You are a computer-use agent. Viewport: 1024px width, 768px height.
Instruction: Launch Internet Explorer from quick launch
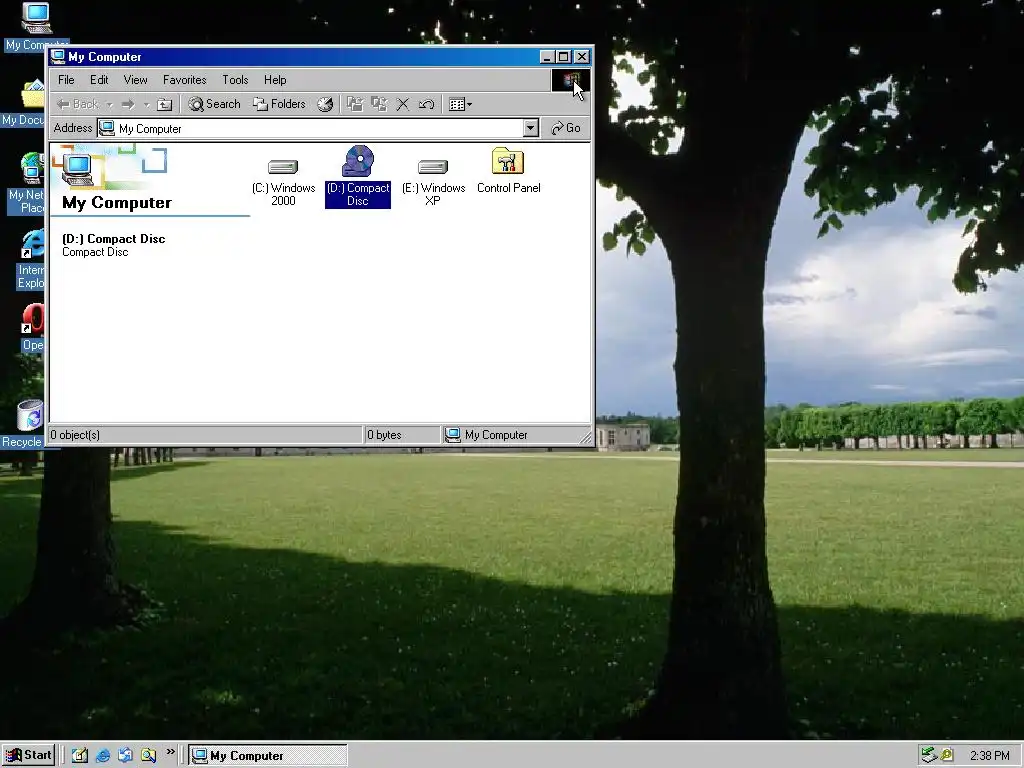tap(103, 755)
